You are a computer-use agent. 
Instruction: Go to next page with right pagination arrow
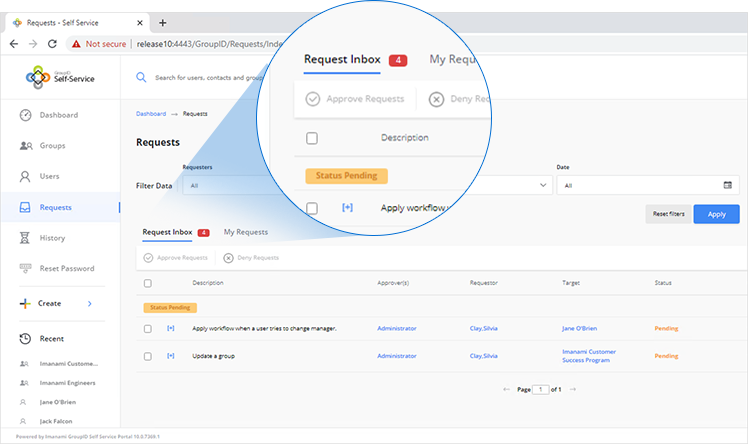point(573,390)
